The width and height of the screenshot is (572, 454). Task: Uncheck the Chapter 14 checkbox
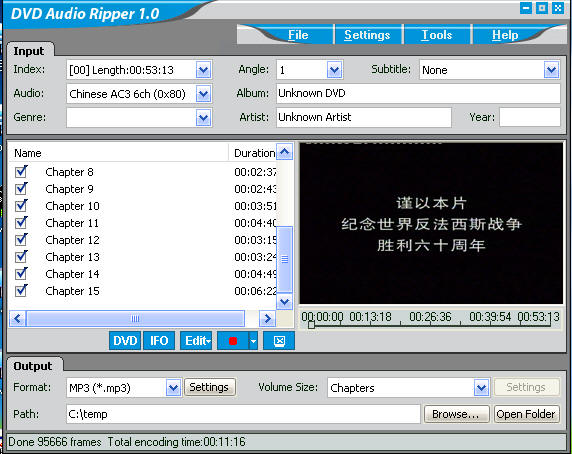21,273
